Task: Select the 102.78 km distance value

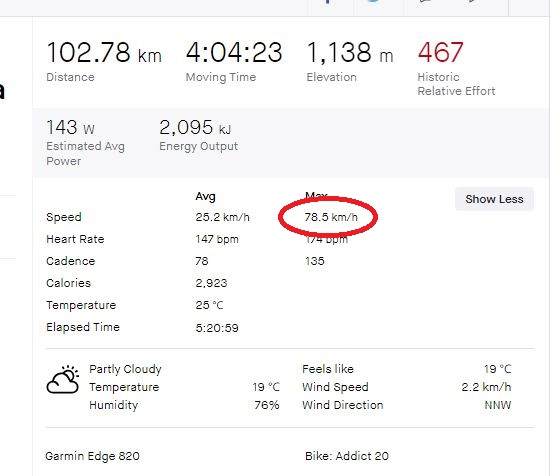Action: [104, 52]
